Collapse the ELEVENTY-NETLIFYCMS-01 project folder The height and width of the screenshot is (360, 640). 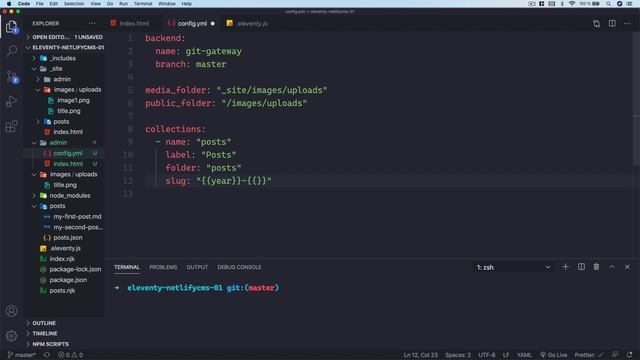(x=65, y=47)
